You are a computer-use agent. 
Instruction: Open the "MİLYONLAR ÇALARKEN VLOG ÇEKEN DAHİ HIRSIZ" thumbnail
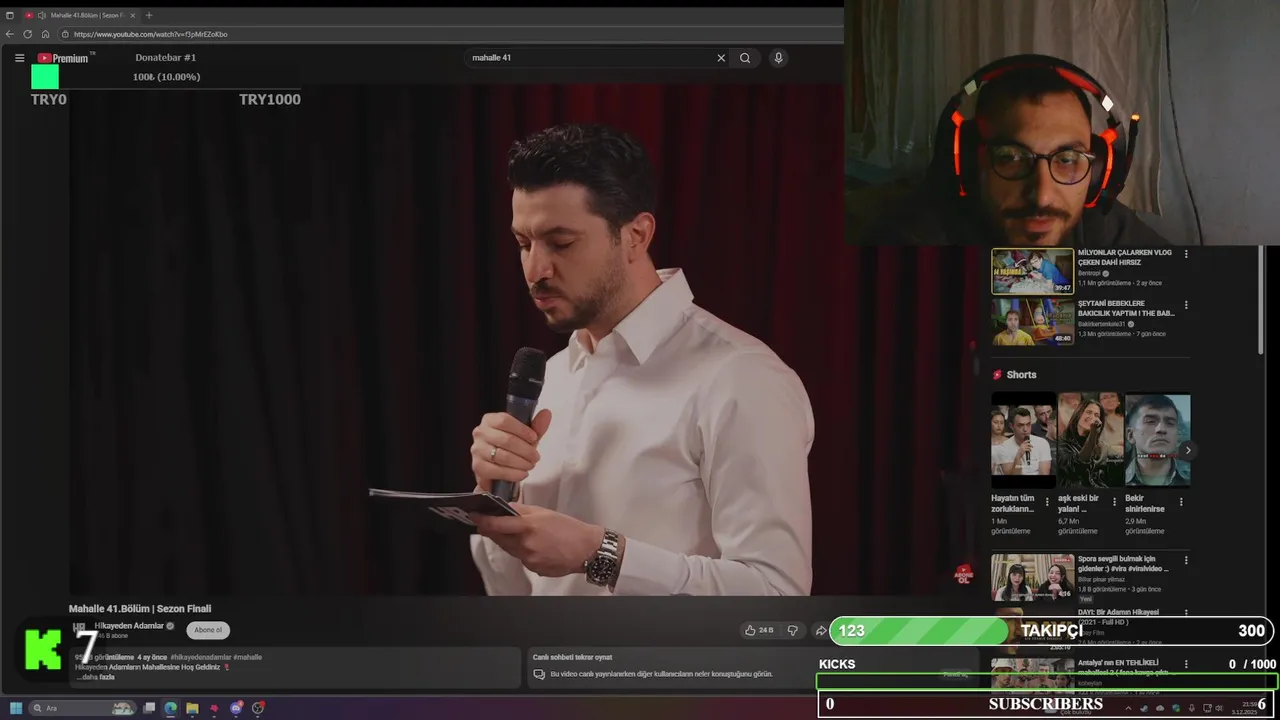[1033, 271]
